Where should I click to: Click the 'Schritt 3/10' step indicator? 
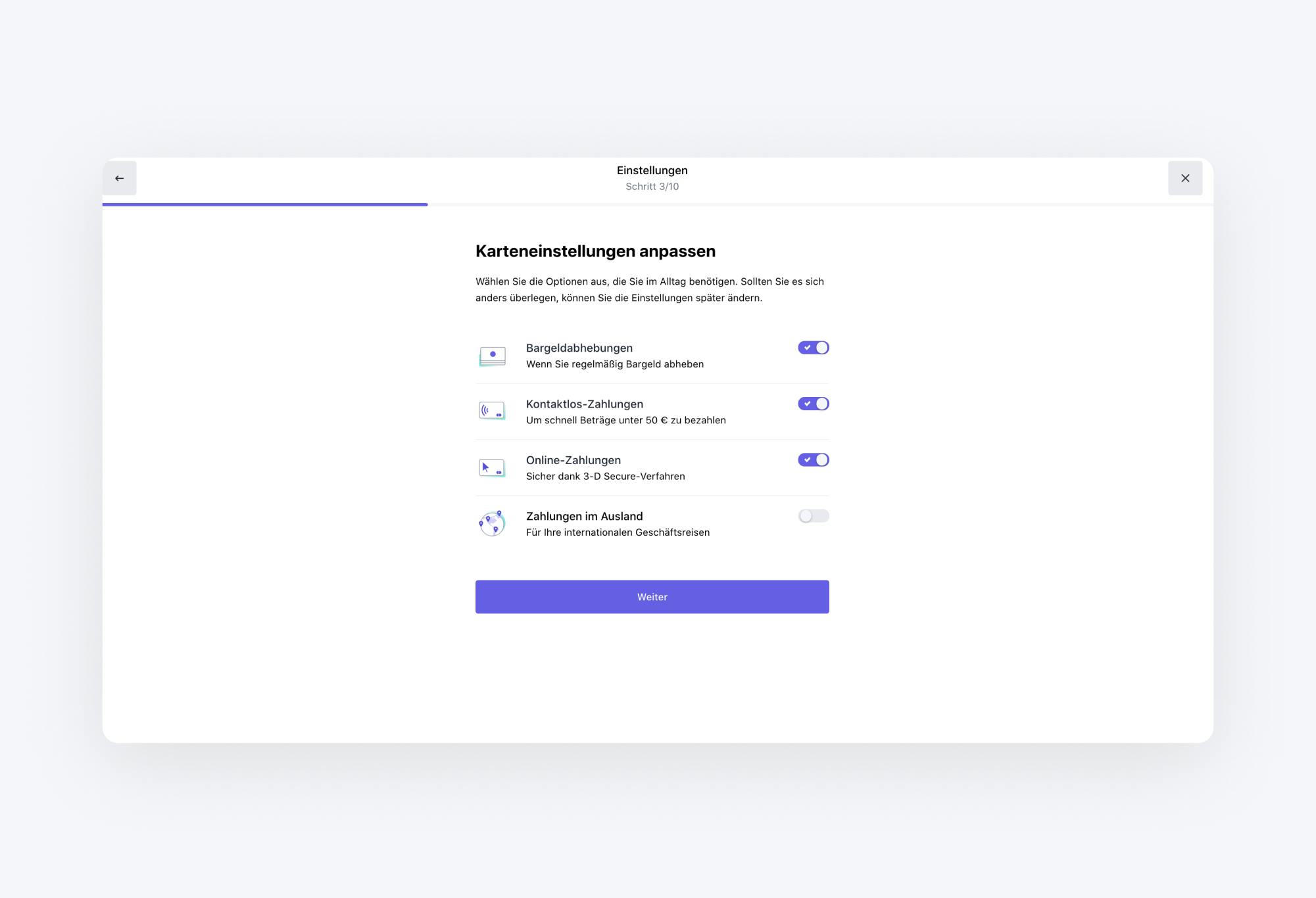click(x=652, y=187)
